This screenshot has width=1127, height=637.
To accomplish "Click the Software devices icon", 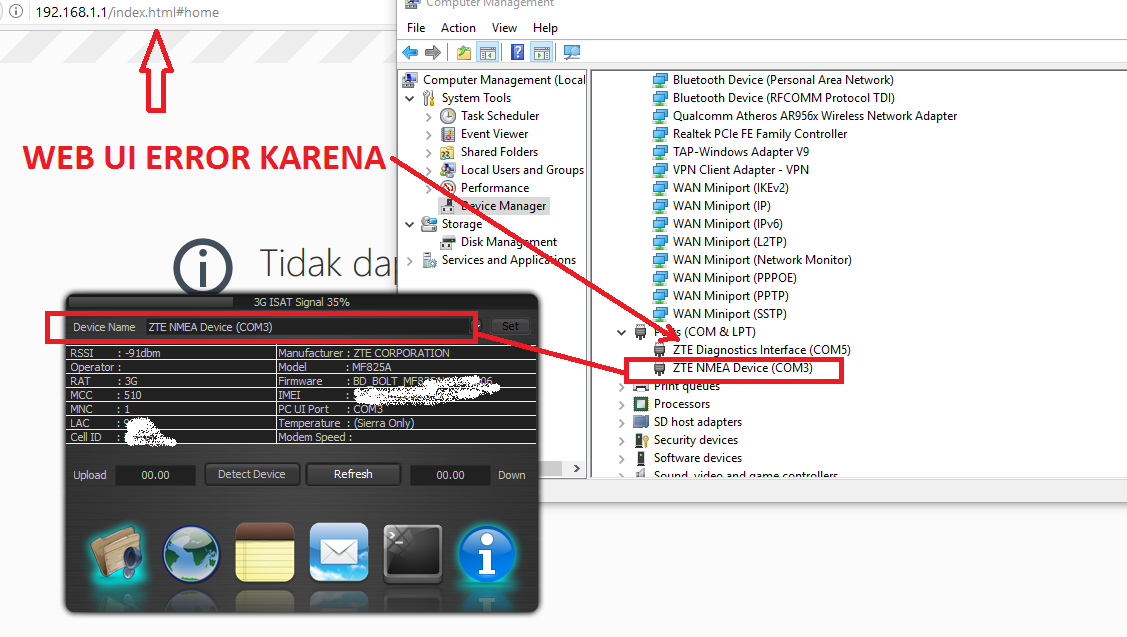I will [641, 458].
